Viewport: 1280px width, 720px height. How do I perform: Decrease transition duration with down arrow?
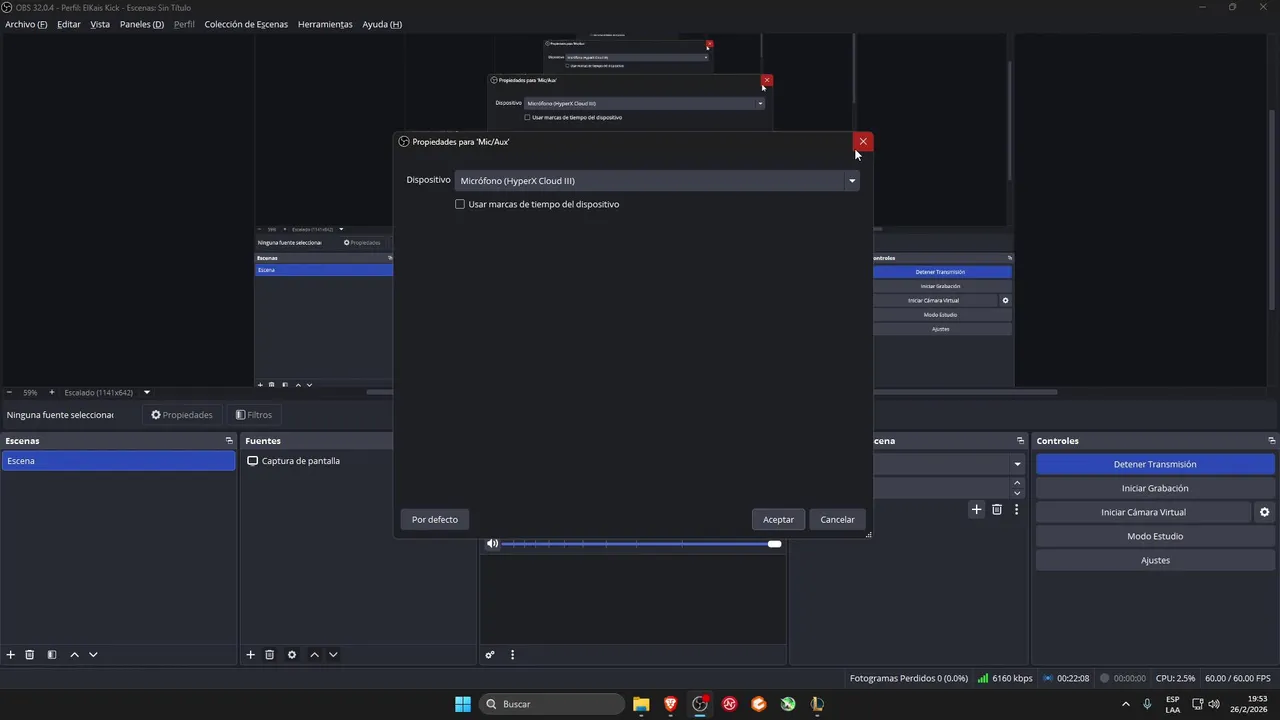click(x=1018, y=493)
